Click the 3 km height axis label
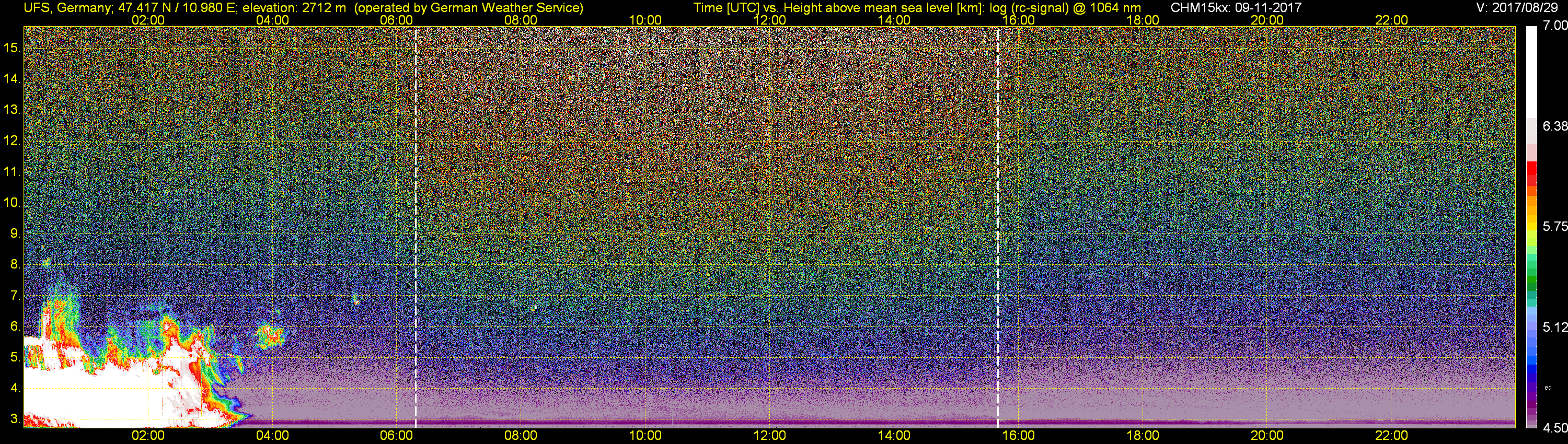 coord(15,419)
